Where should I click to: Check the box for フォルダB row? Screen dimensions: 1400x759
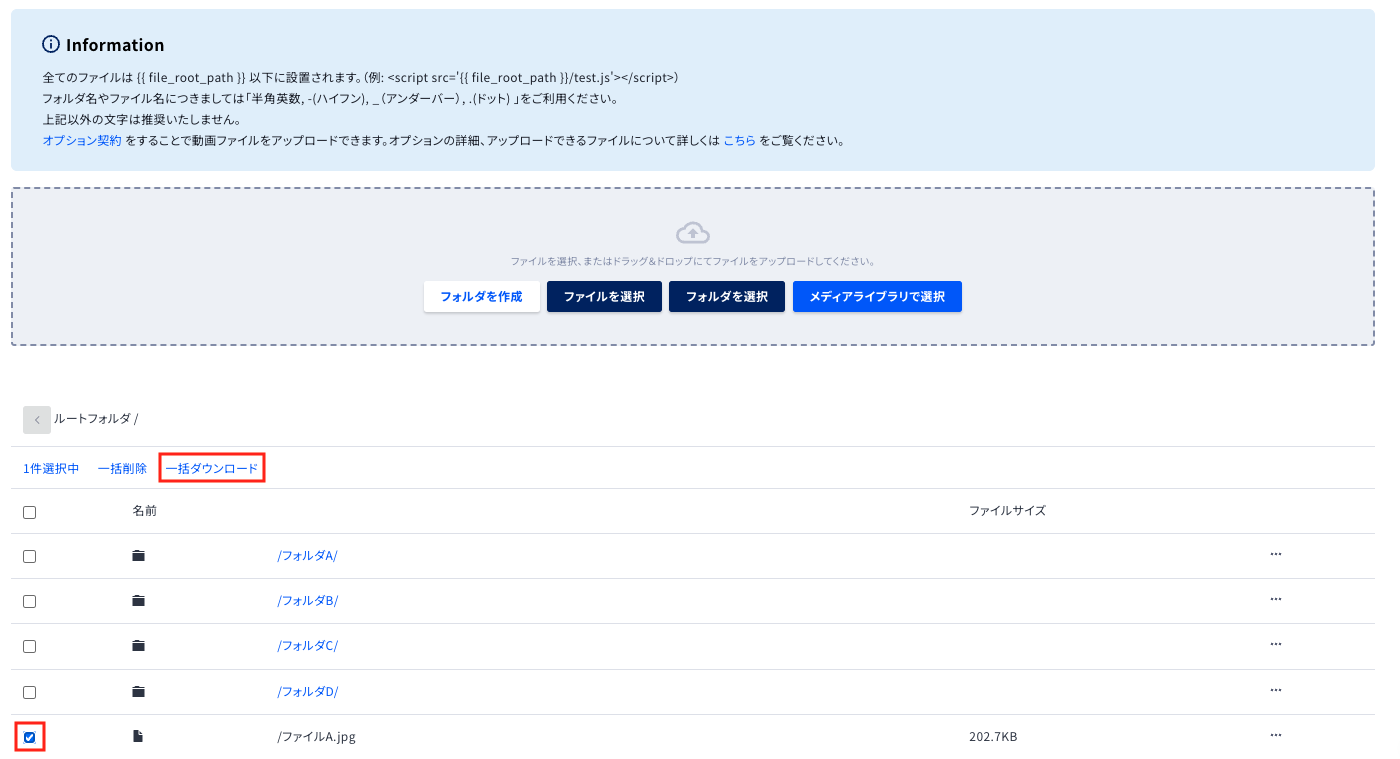29,602
